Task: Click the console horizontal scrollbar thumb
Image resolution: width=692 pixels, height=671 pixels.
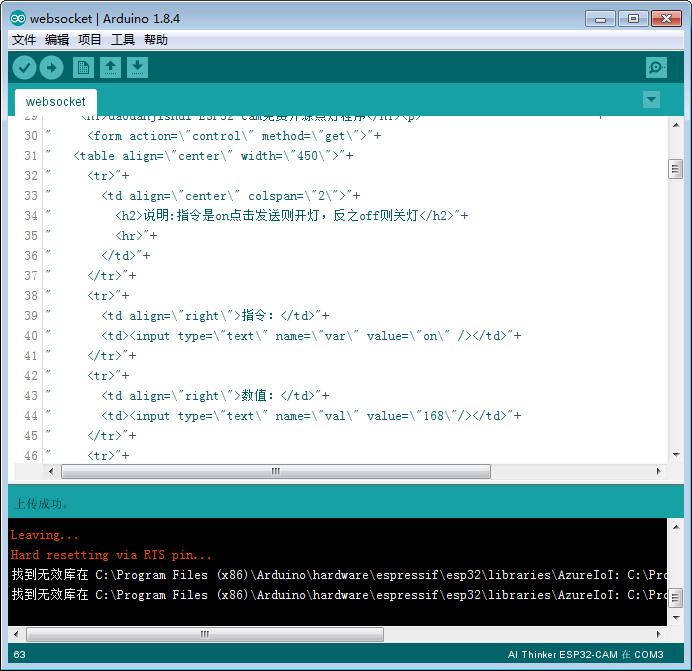Action: point(205,634)
